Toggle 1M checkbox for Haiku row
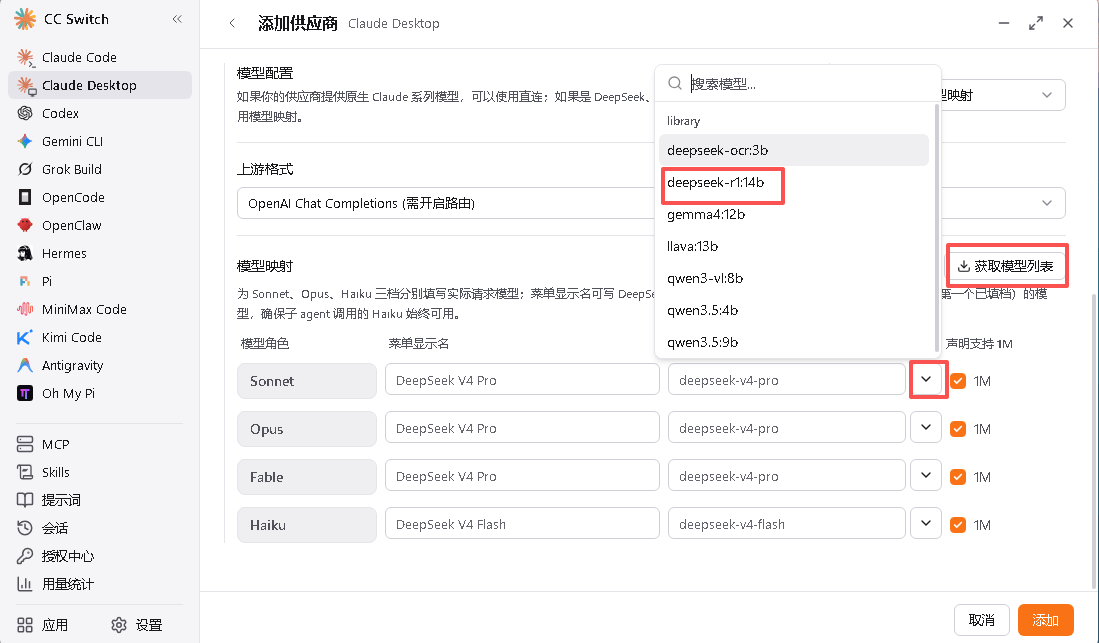This screenshot has width=1099, height=643. (x=957, y=524)
